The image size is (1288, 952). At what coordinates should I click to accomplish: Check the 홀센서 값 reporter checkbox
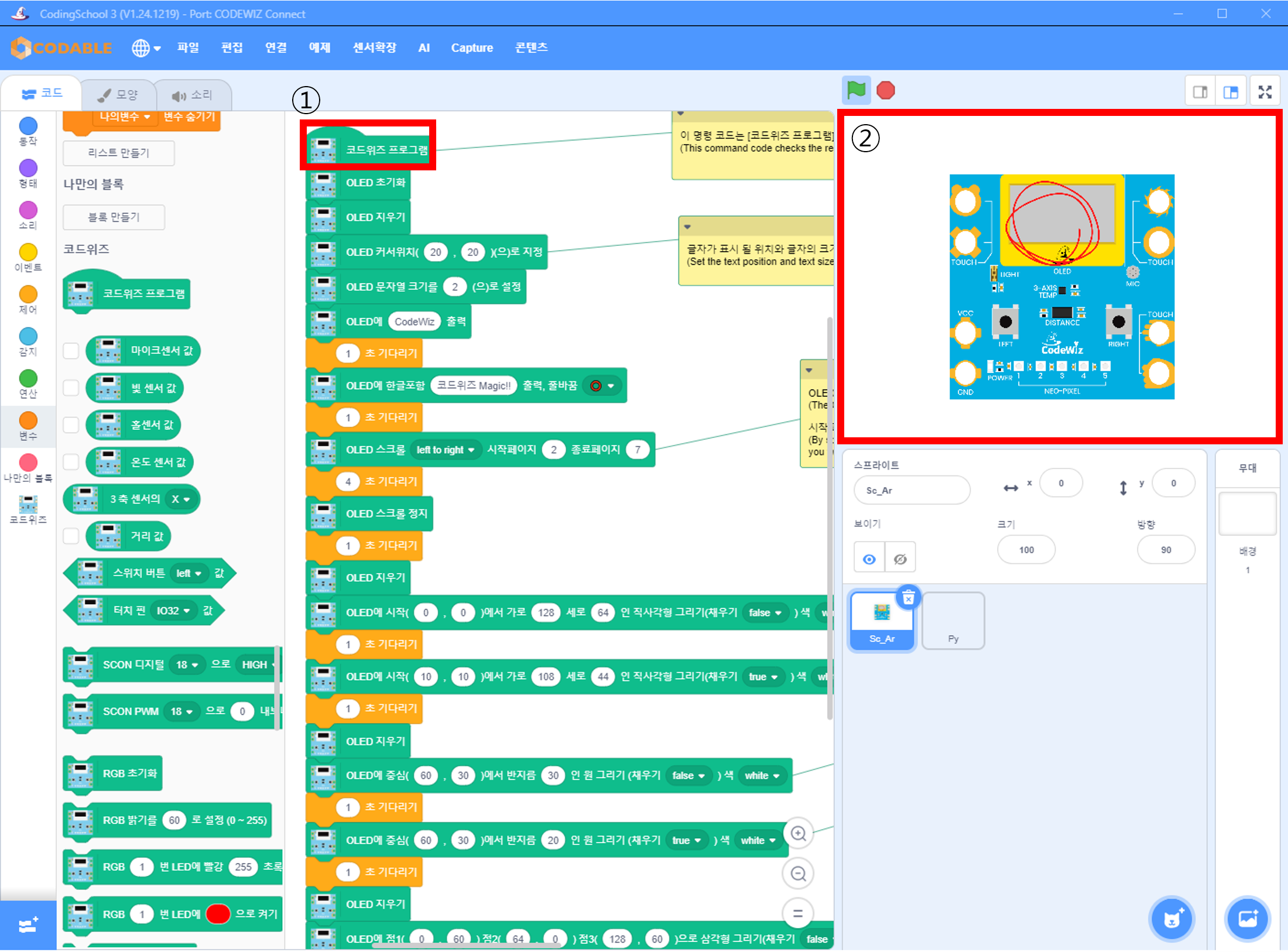point(71,424)
